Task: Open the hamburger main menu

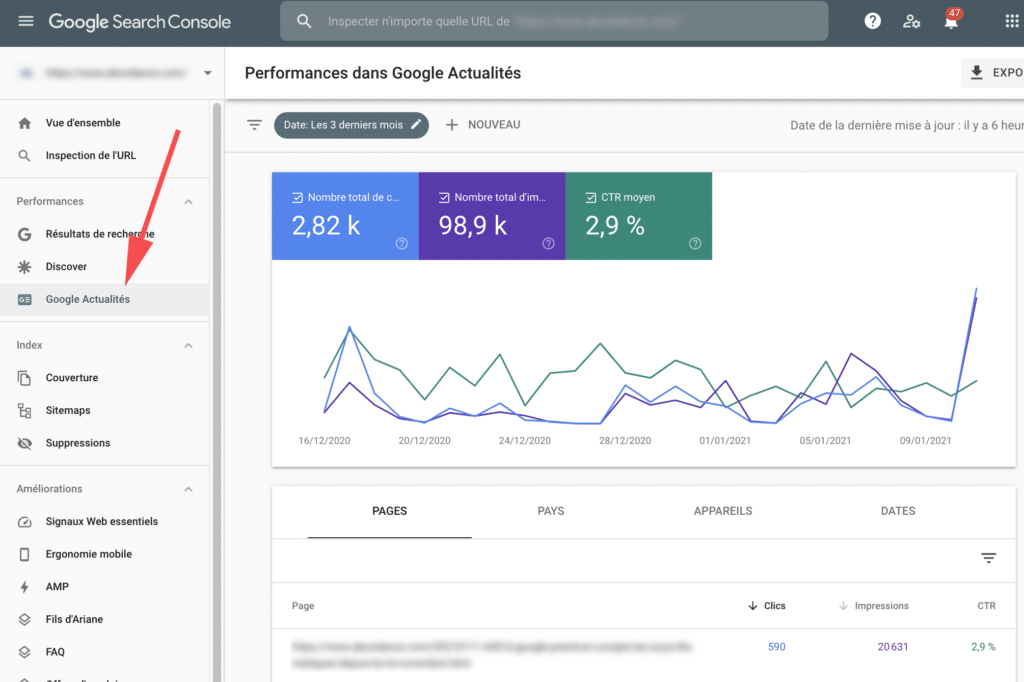Action: pos(26,21)
